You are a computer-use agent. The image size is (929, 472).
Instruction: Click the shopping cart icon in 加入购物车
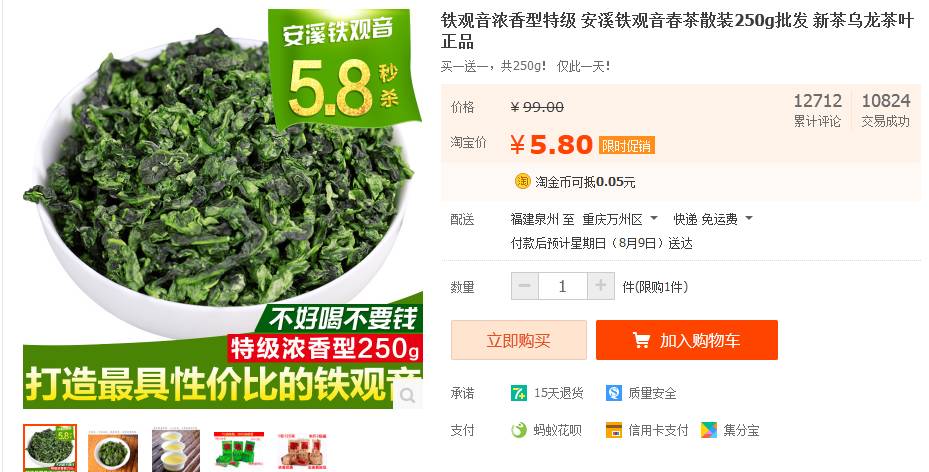[x=641, y=340]
